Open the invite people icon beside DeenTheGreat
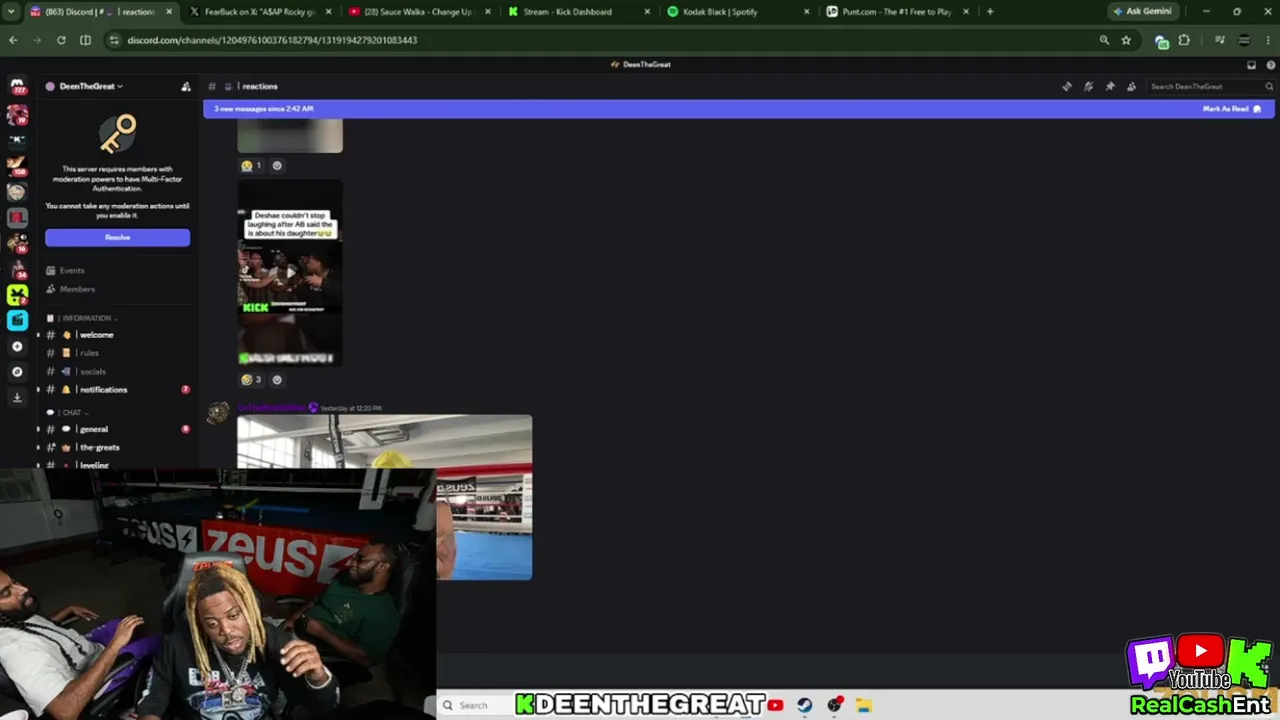This screenshot has height=720, width=1280. tap(186, 86)
